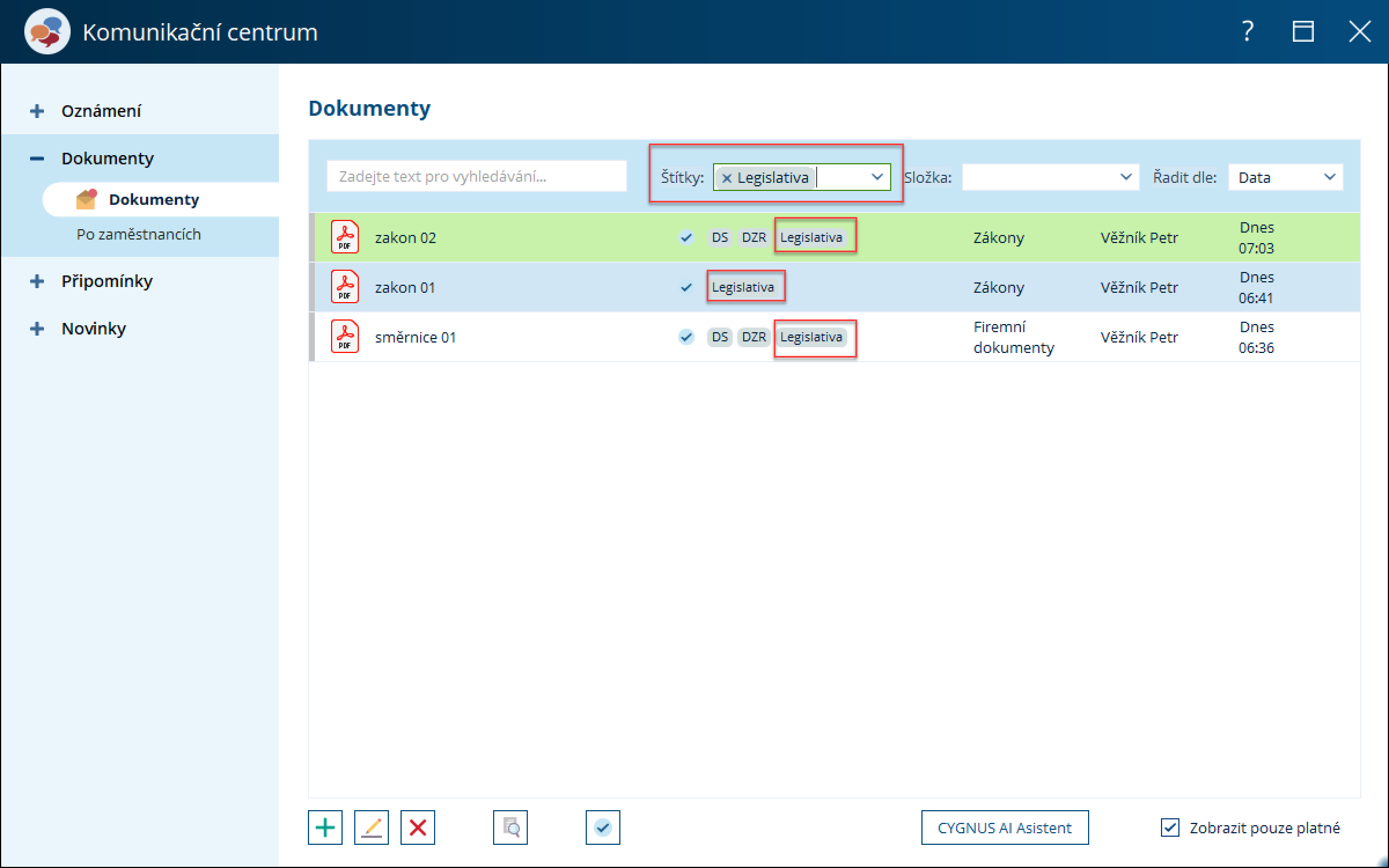The height and width of the screenshot is (868, 1389).
Task: Select Po zaměstnancích in sidebar
Action: [x=139, y=234]
